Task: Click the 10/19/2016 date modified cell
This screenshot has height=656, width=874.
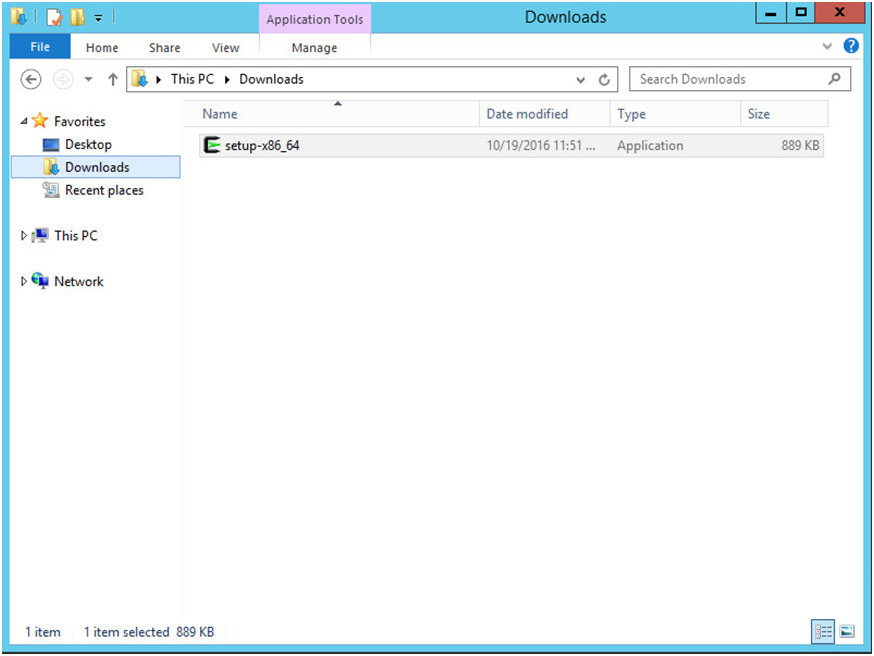Action: coord(541,145)
